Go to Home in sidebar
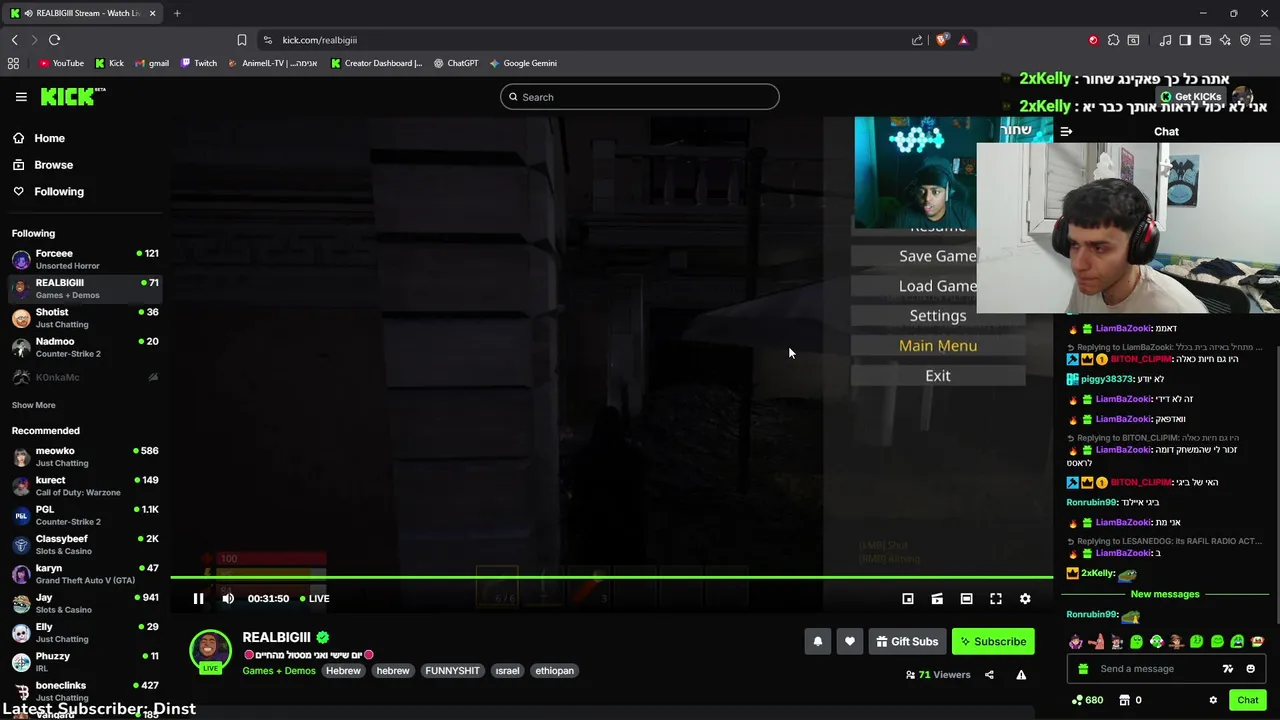 tap(49, 138)
